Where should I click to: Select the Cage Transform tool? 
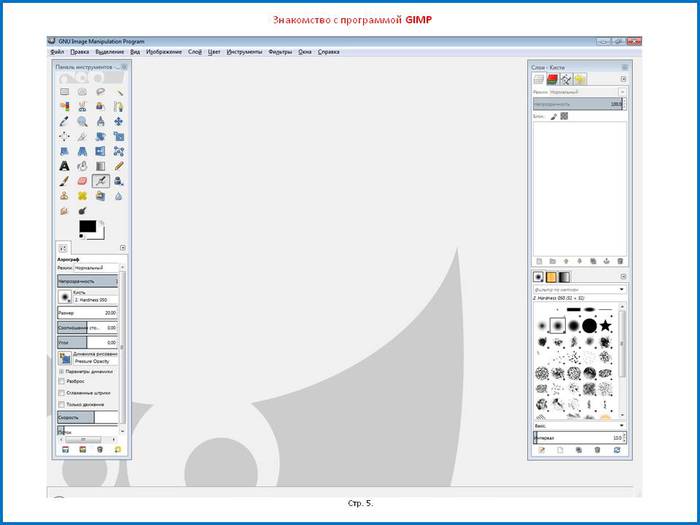point(119,151)
